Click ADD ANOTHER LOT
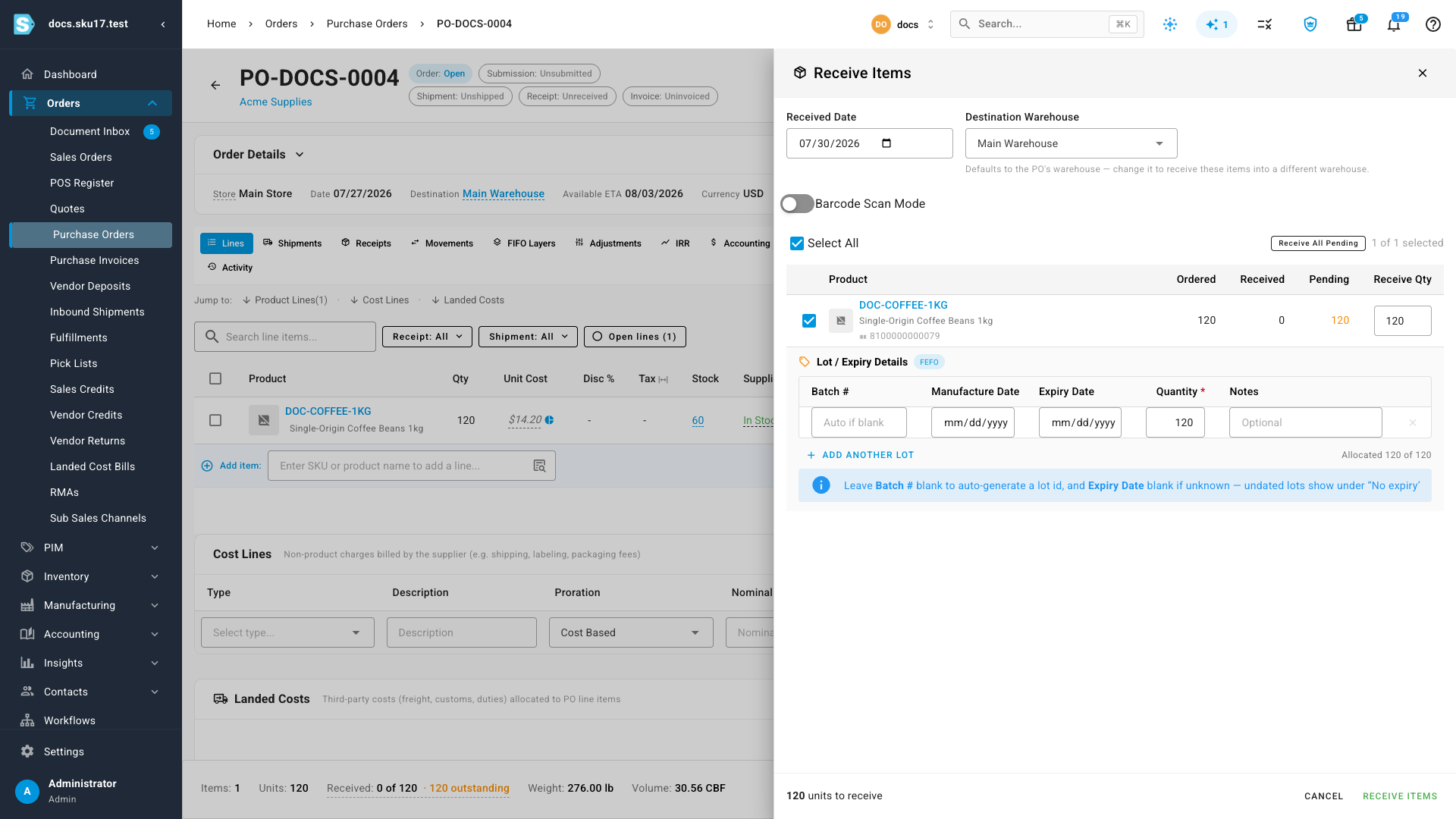The height and width of the screenshot is (819, 1456). tap(861, 455)
